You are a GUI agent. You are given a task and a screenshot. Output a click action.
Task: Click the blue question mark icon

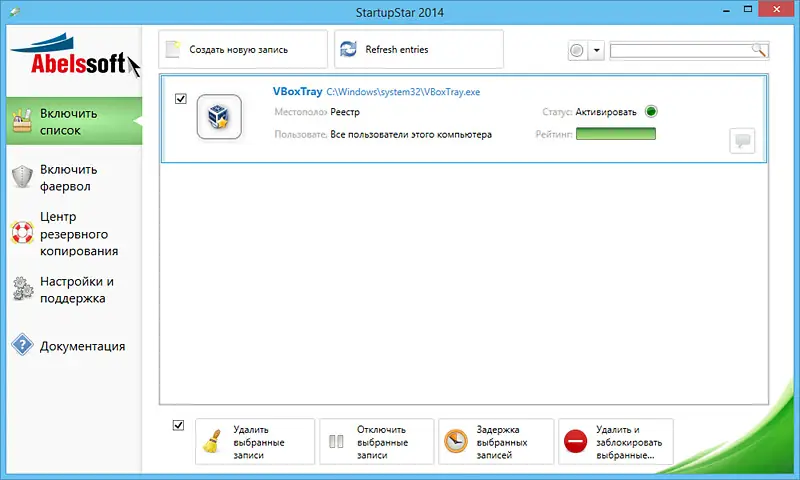22,345
